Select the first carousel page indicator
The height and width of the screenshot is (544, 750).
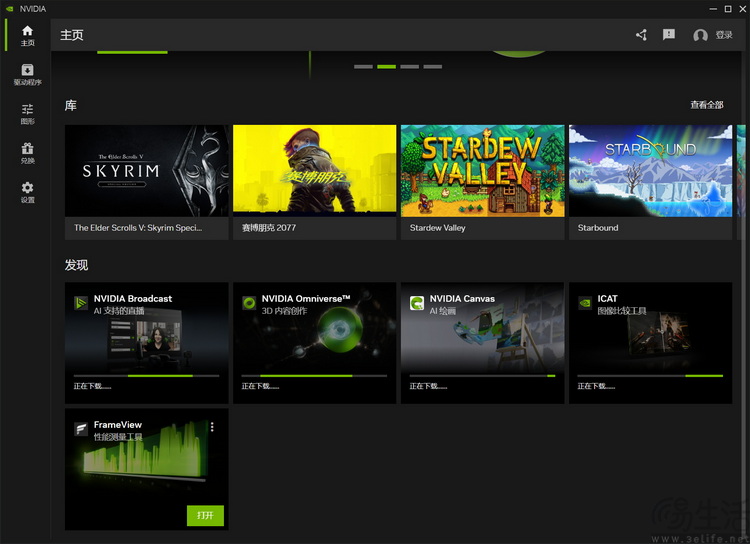click(363, 67)
